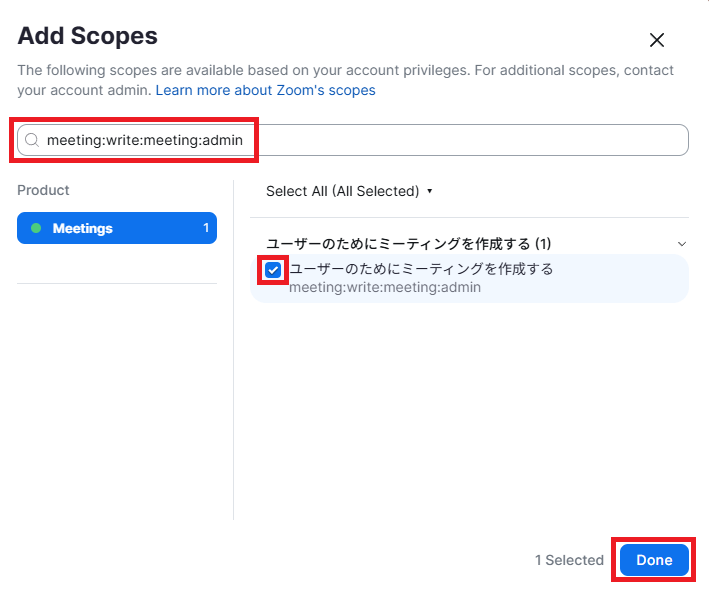Image resolution: width=709 pixels, height=593 pixels.
Task: Open the Select All dropdown arrow
Action: pos(429,191)
